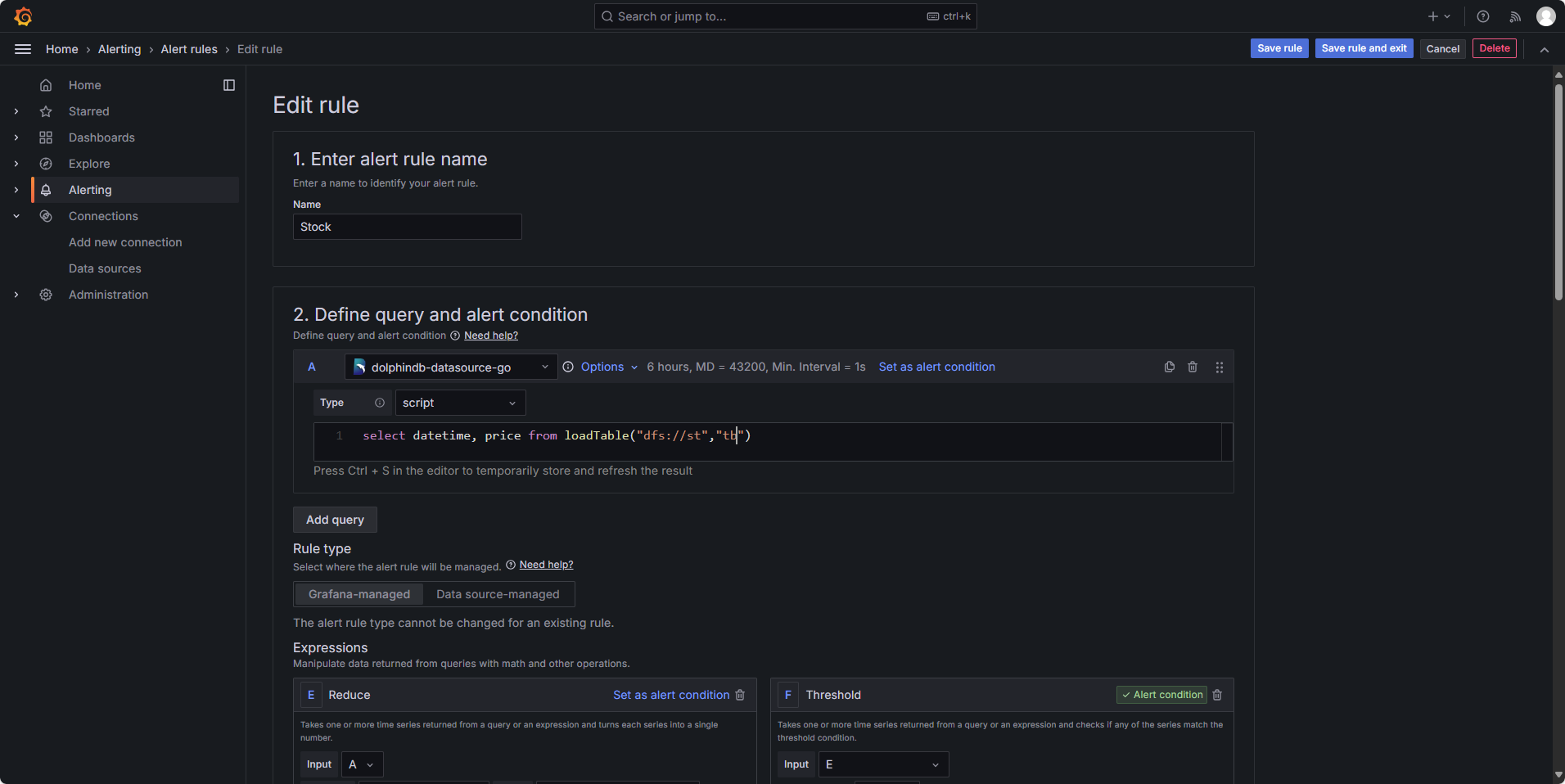Click the Add query button

335,520
